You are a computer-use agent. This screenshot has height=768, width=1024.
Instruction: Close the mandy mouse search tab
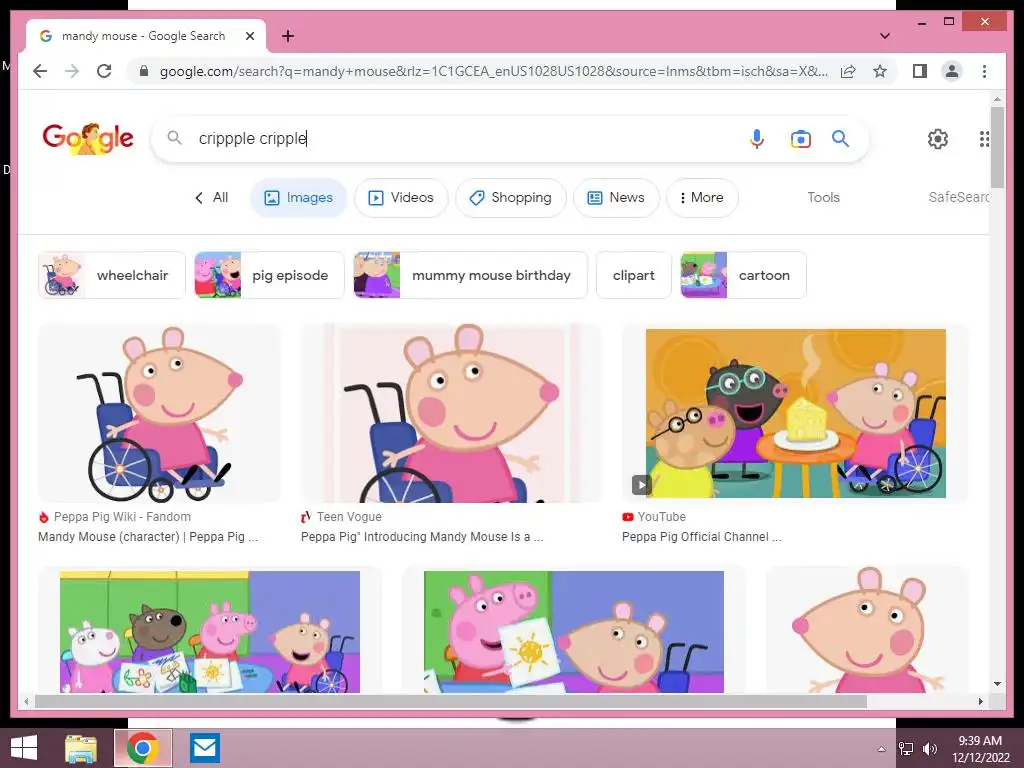[x=249, y=36]
